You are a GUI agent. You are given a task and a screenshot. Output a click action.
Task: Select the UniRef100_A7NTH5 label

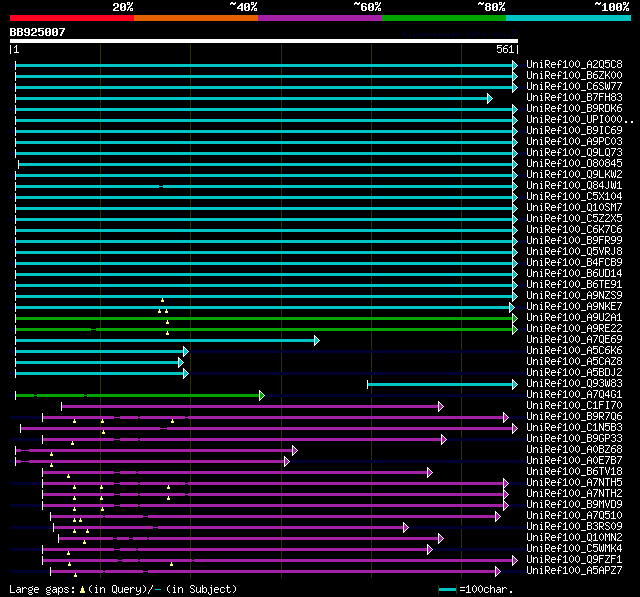point(574,483)
